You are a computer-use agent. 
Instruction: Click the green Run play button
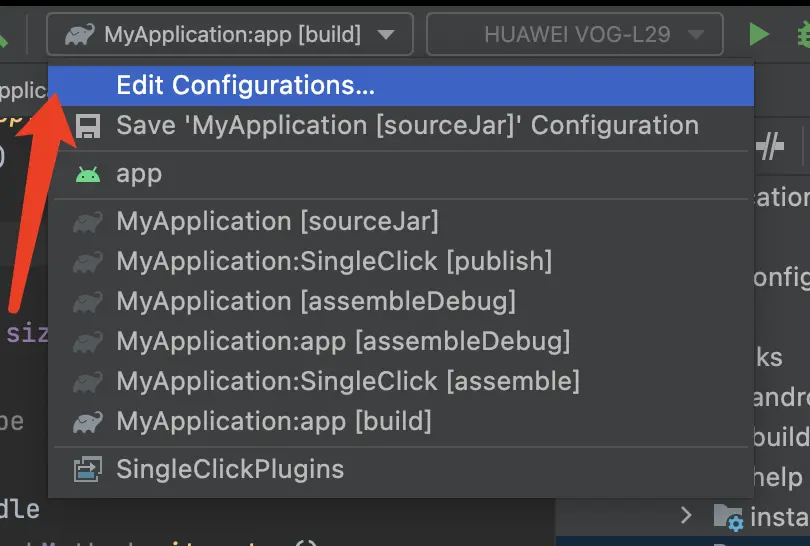759,35
